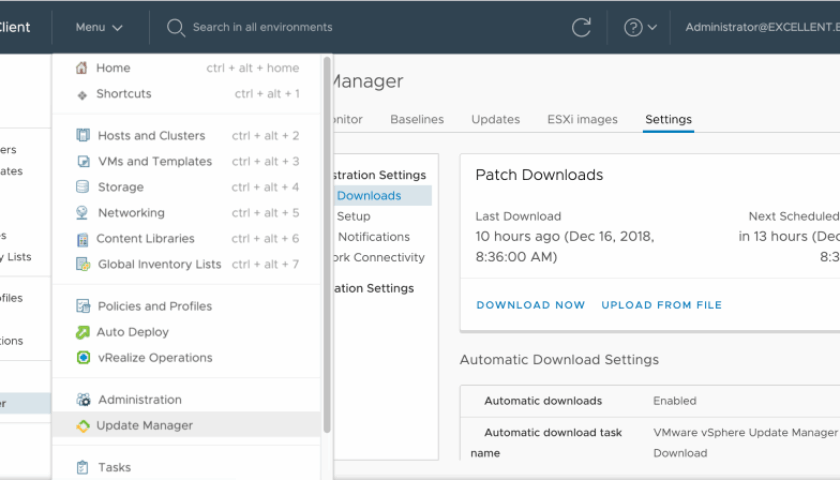The height and width of the screenshot is (480, 840).
Task: Select Auto Deploy menu entry
Action: (187, 332)
